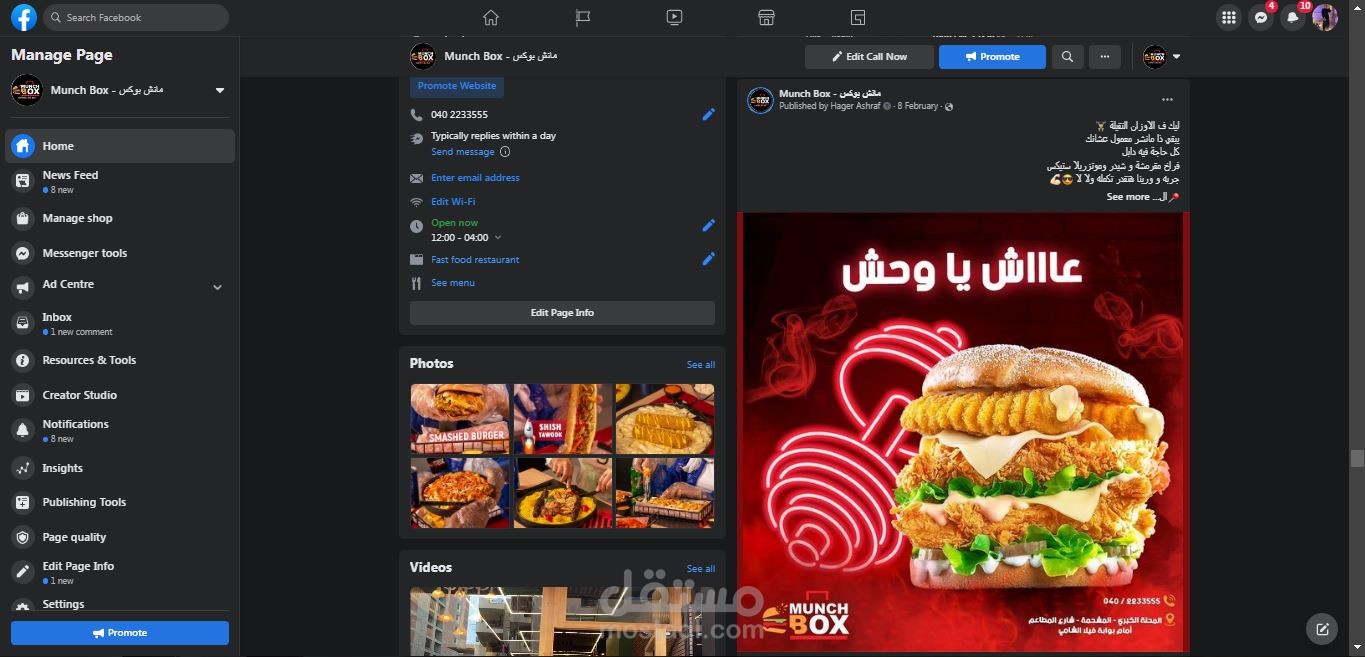
Task: Click the search magnifier button in page header
Action: click(1067, 57)
